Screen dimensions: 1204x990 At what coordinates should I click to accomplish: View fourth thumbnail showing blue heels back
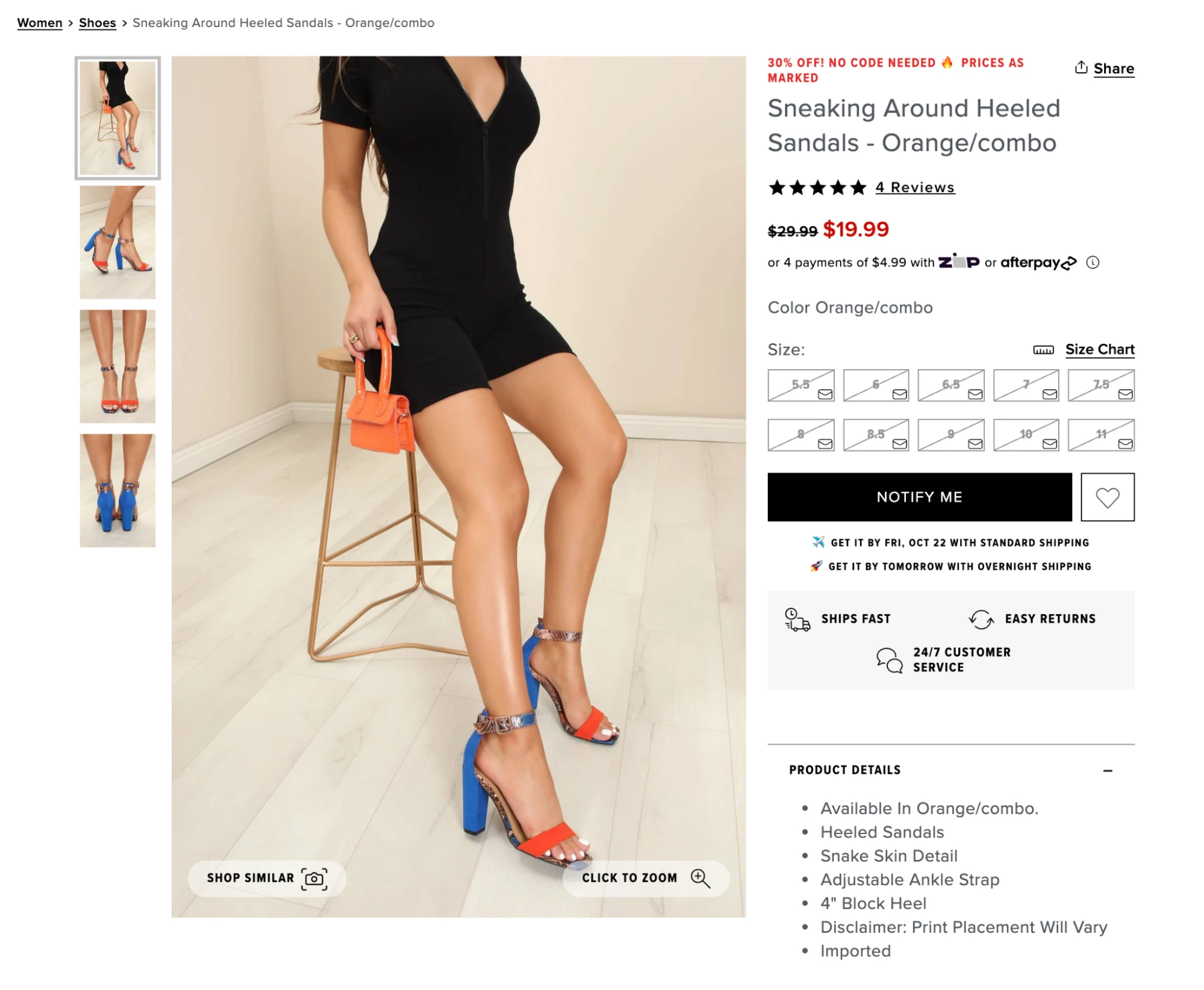[117, 490]
